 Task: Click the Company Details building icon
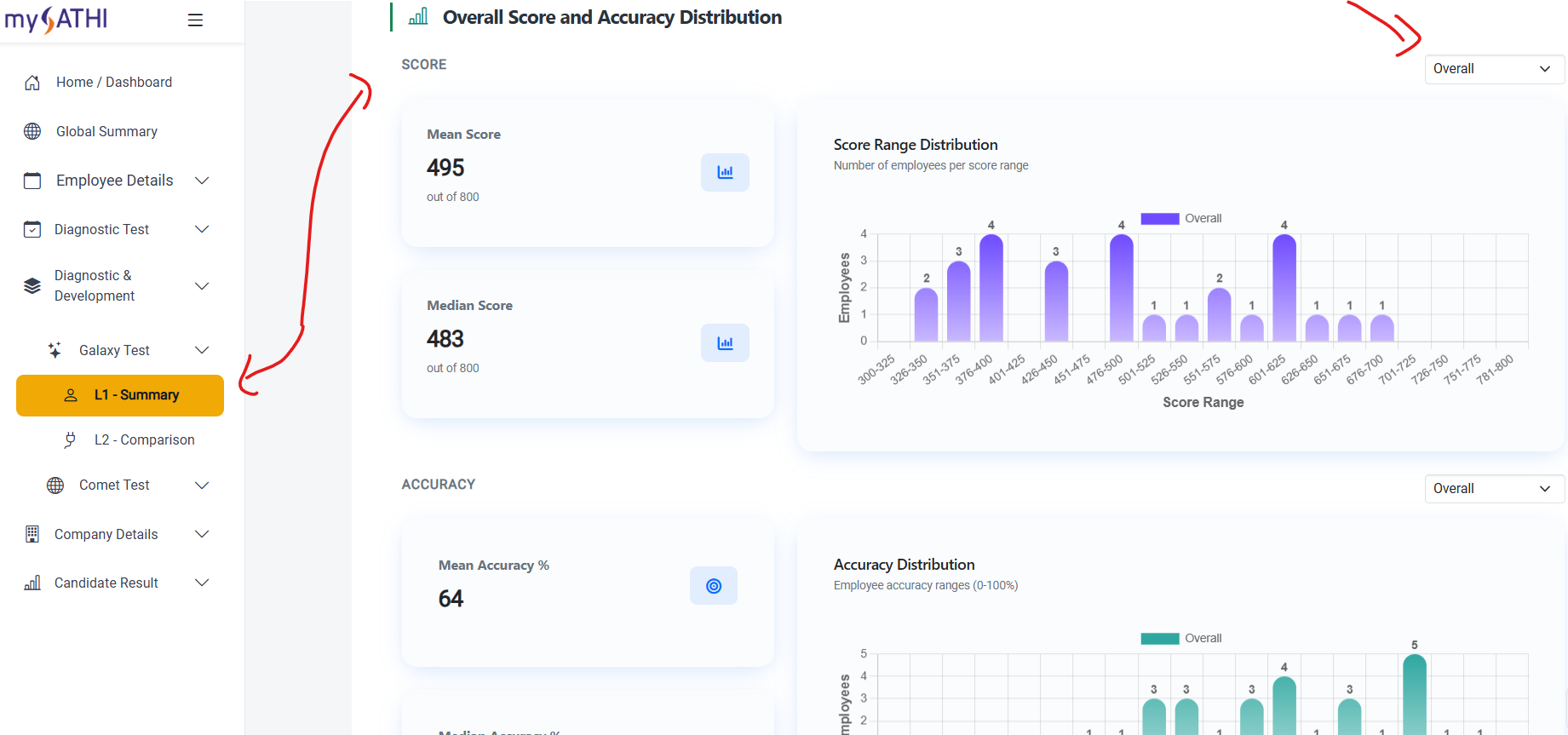[32, 534]
